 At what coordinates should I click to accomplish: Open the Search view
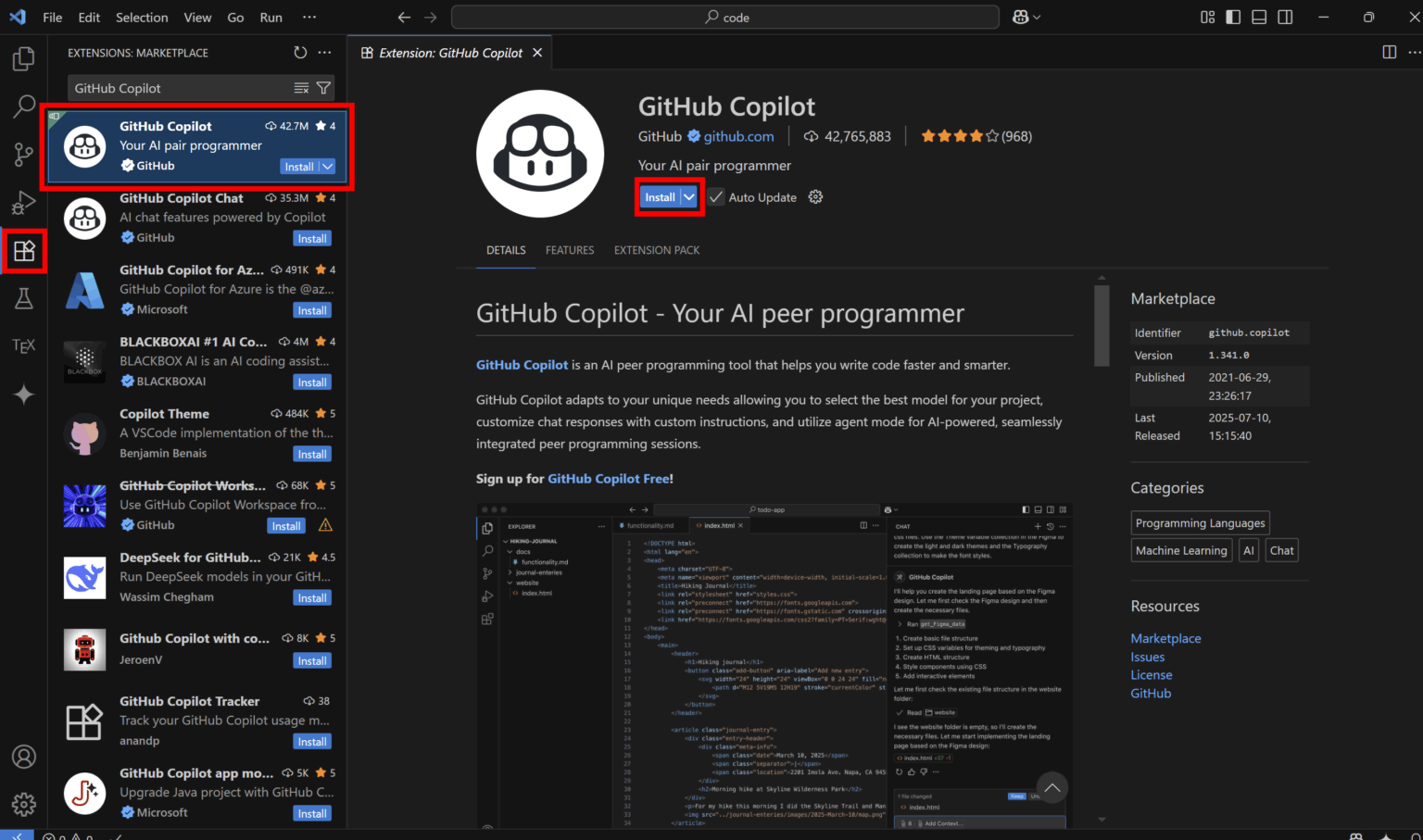tap(23, 107)
